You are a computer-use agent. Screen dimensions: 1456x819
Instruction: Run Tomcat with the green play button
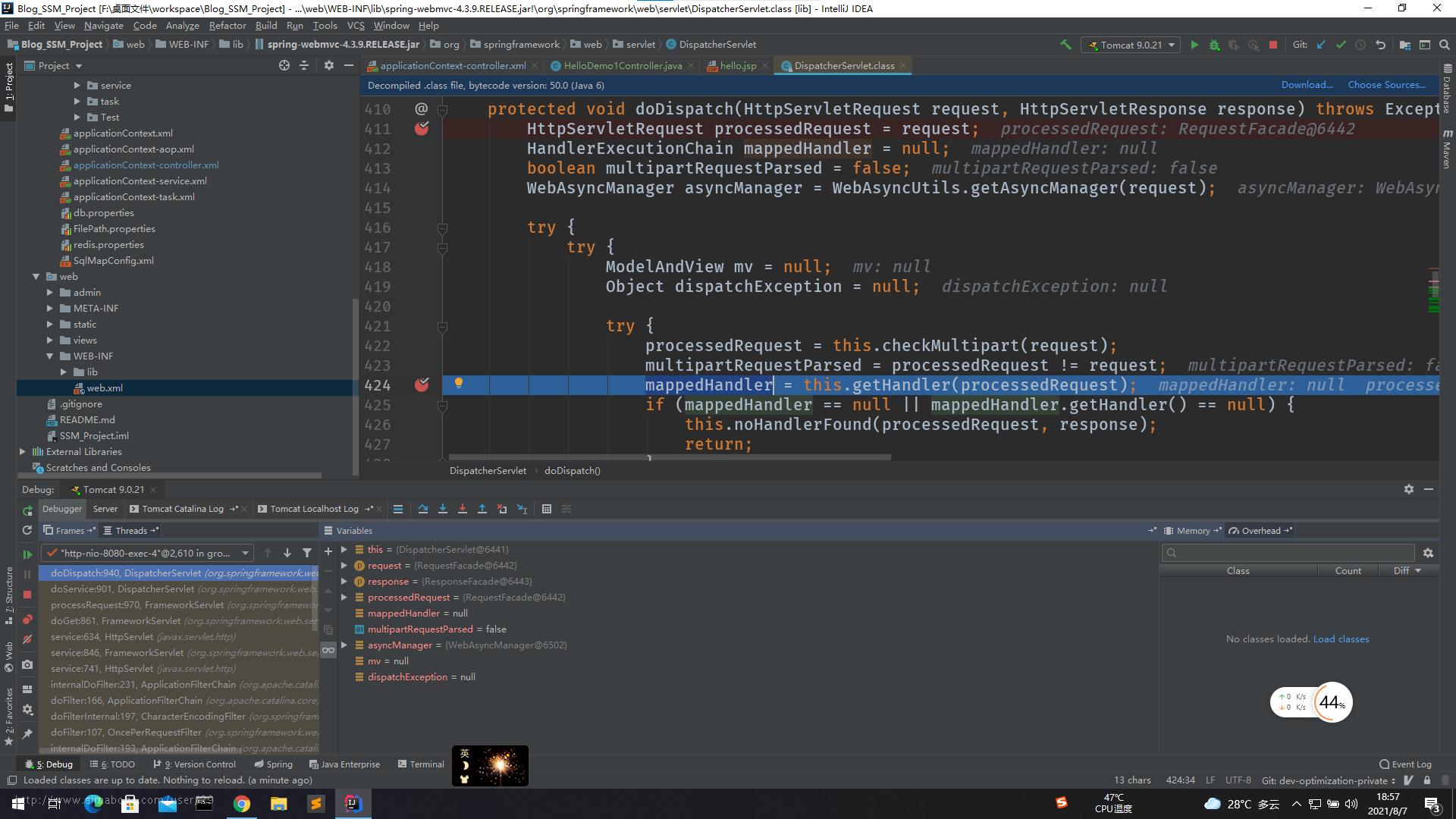pyautogui.click(x=1194, y=45)
